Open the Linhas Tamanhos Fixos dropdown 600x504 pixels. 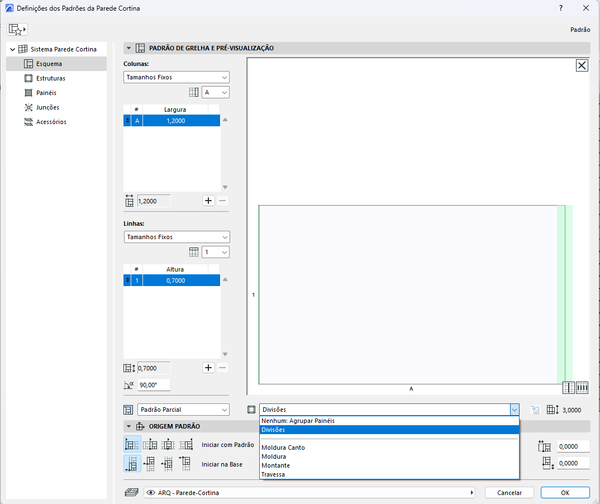[x=176, y=237]
